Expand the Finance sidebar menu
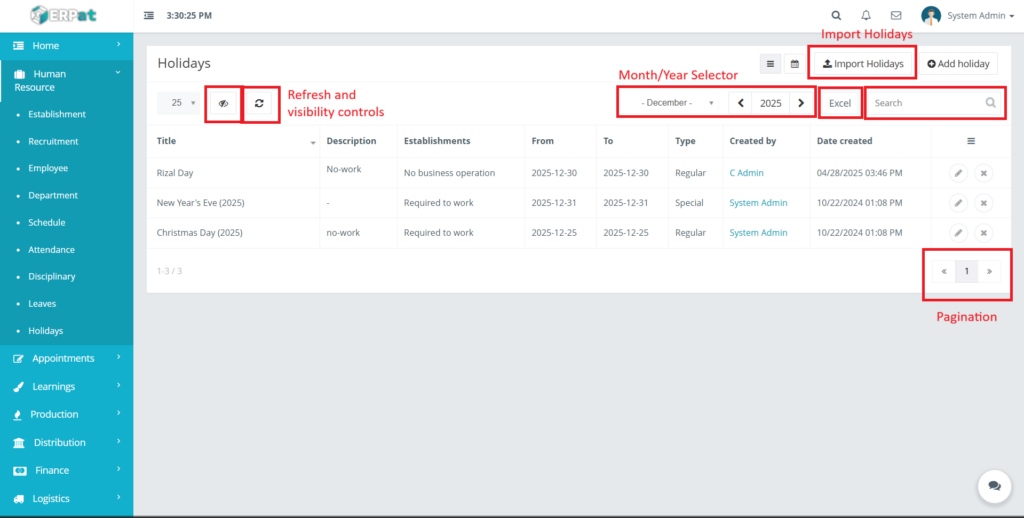The image size is (1024, 518). pos(52,470)
